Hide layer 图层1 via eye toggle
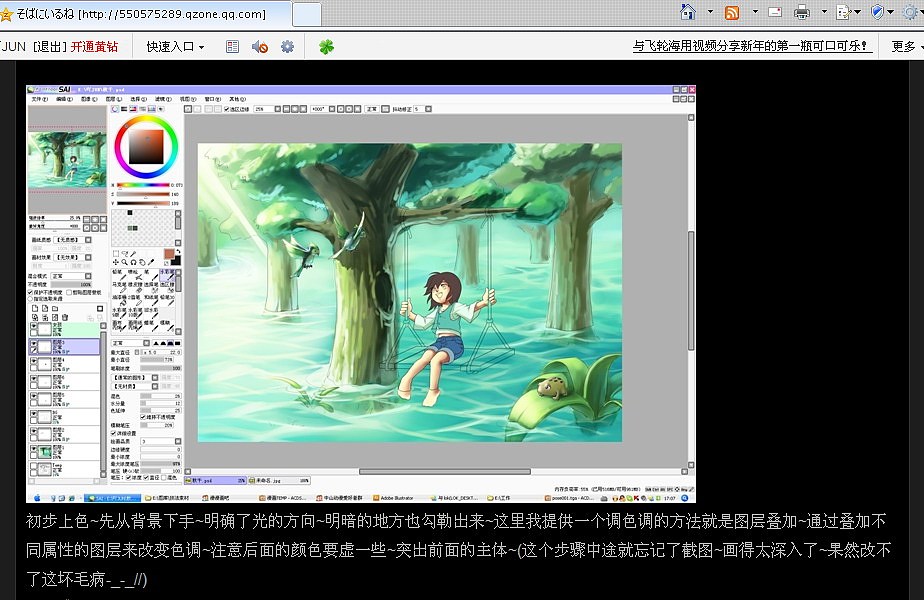This screenshot has width=924, height=600. [x=34, y=449]
